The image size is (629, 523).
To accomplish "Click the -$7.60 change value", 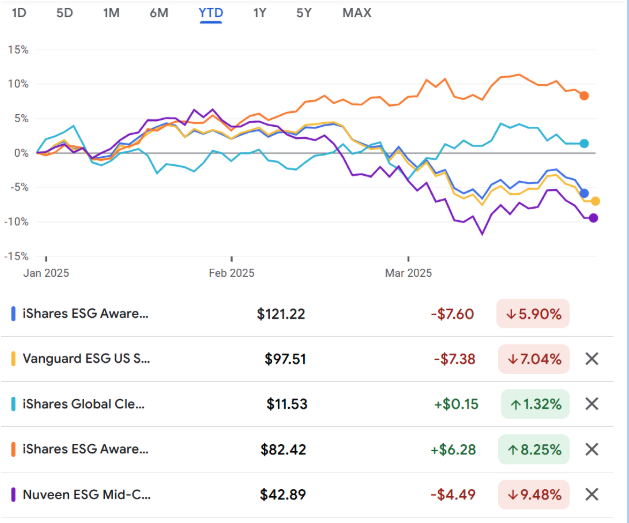I will pyautogui.click(x=452, y=314).
